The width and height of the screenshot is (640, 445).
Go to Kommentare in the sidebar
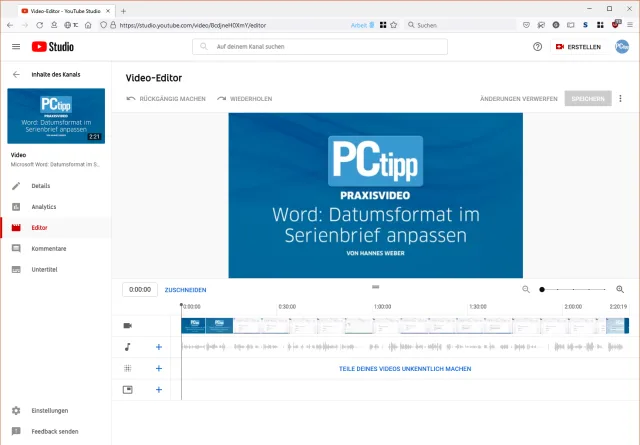[49, 248]
